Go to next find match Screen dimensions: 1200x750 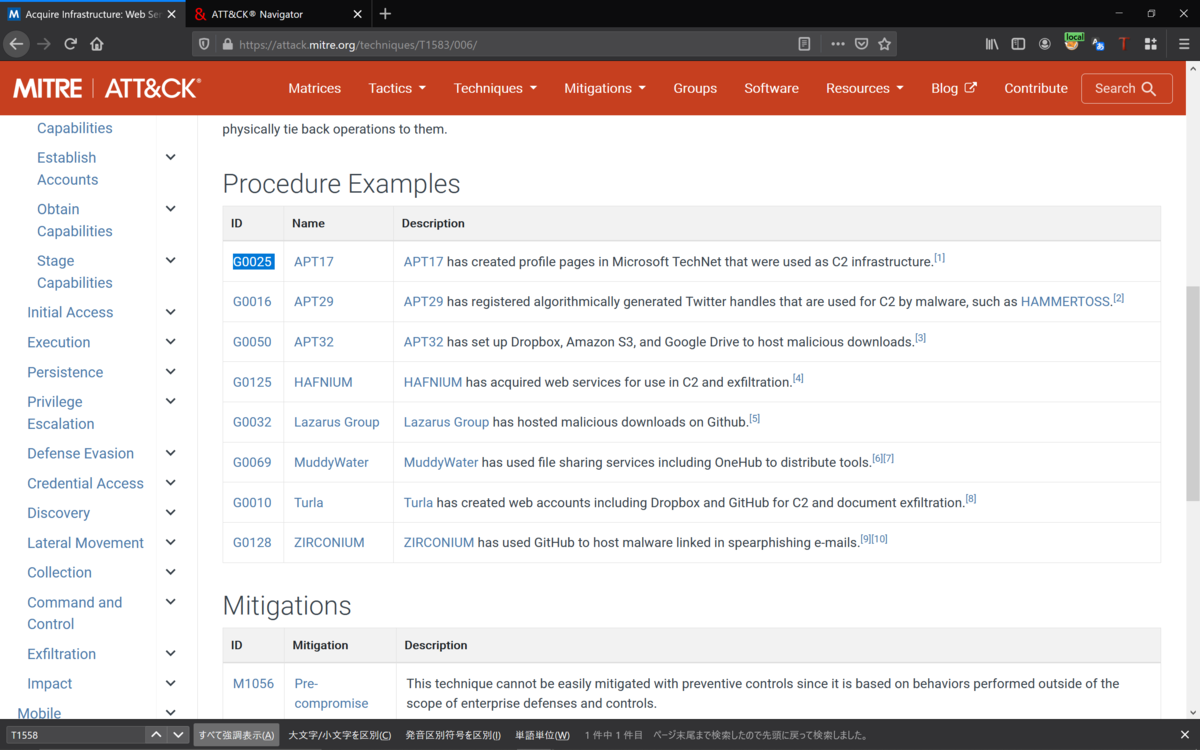pos(178,735)
